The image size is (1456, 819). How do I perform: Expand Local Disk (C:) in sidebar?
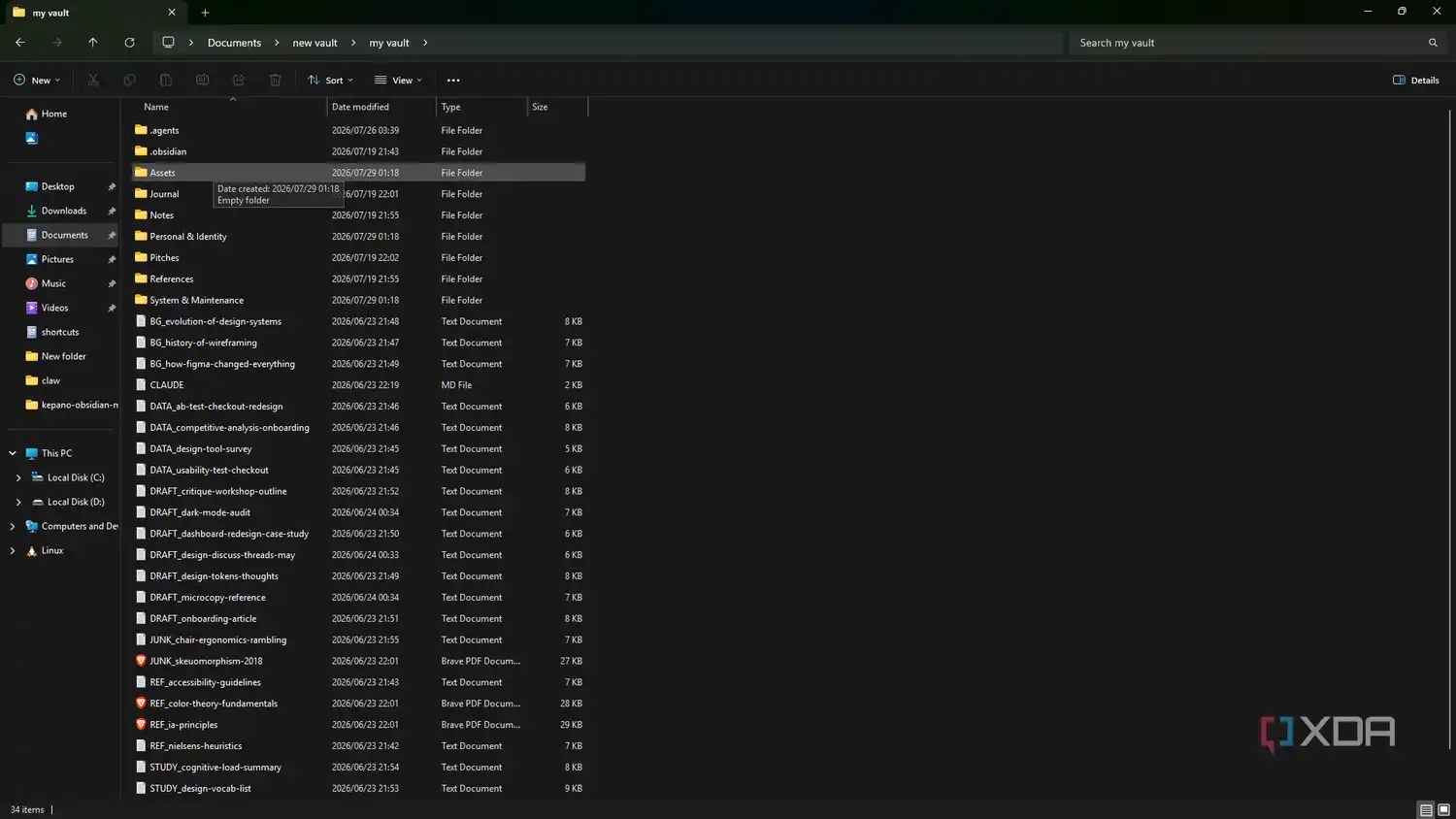18,477
